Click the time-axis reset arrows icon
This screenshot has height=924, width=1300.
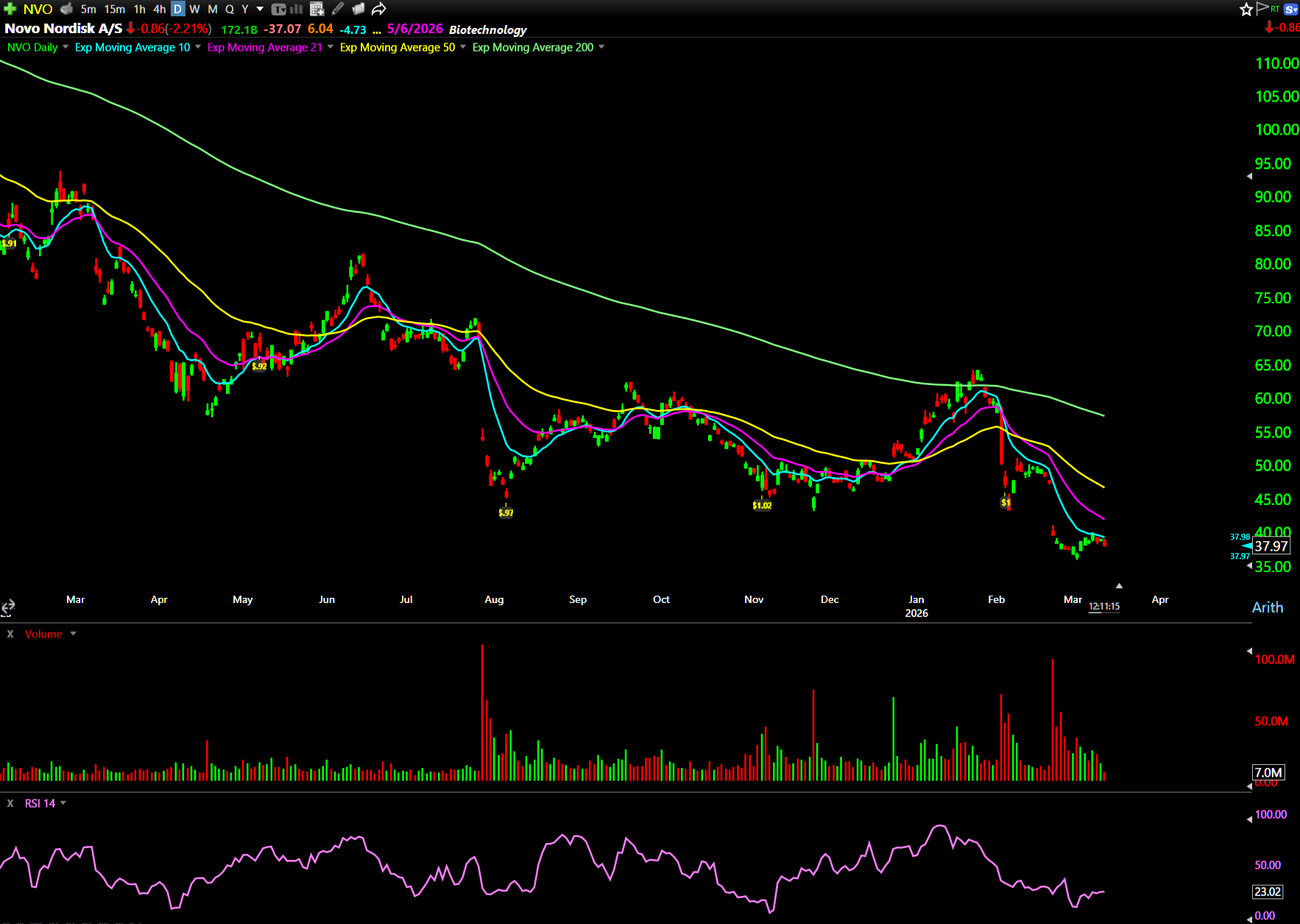tap(8, 607)
